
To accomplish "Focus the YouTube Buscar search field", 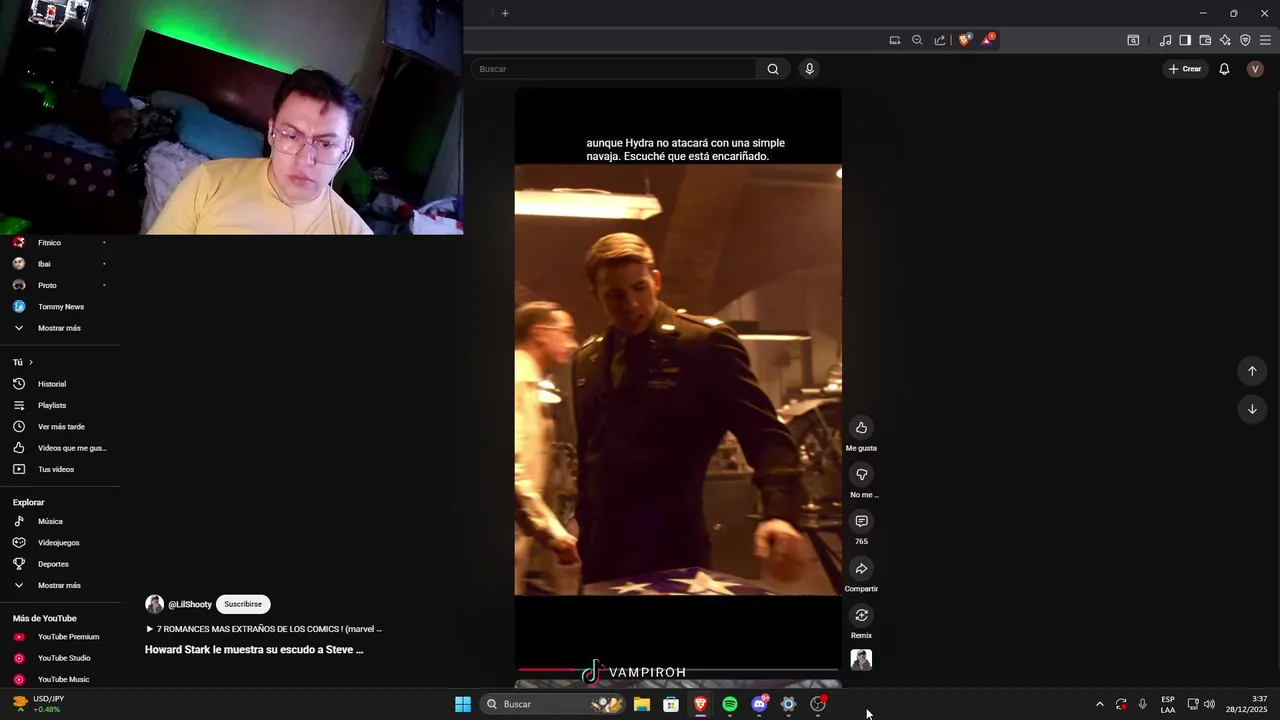I will [614, 69].
